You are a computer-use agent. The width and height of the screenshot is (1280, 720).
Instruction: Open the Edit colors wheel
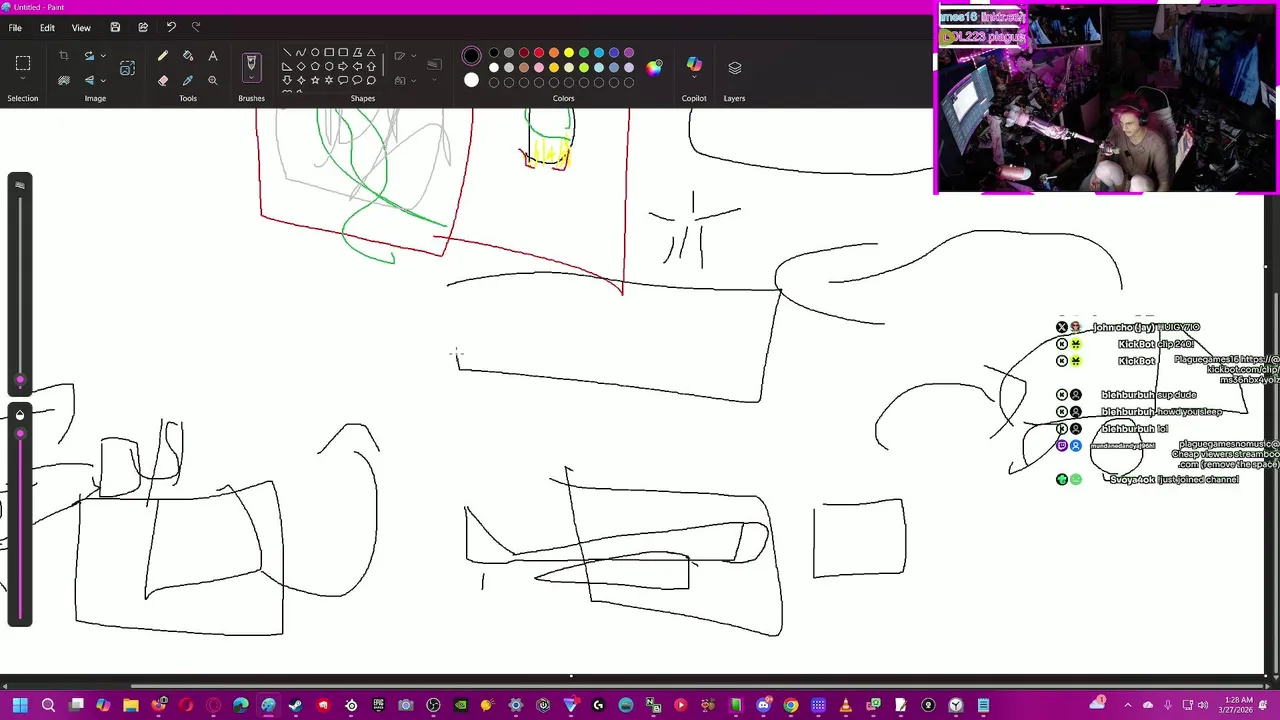[654, 67]
